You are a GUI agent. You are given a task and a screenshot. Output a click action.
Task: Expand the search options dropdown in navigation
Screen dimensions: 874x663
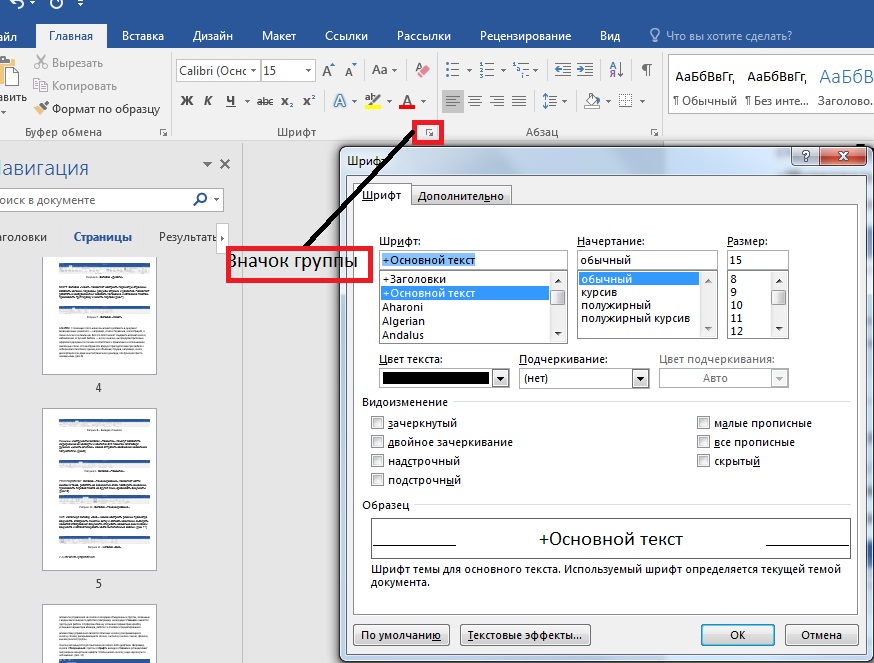pyautogui.click(x=217, y=200)
